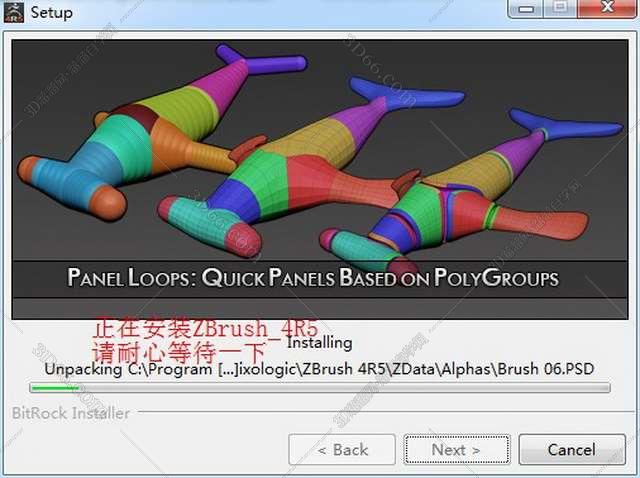The image size is (640, 478).
Task: Click the disabled maximize button
Action: [561, 8]
